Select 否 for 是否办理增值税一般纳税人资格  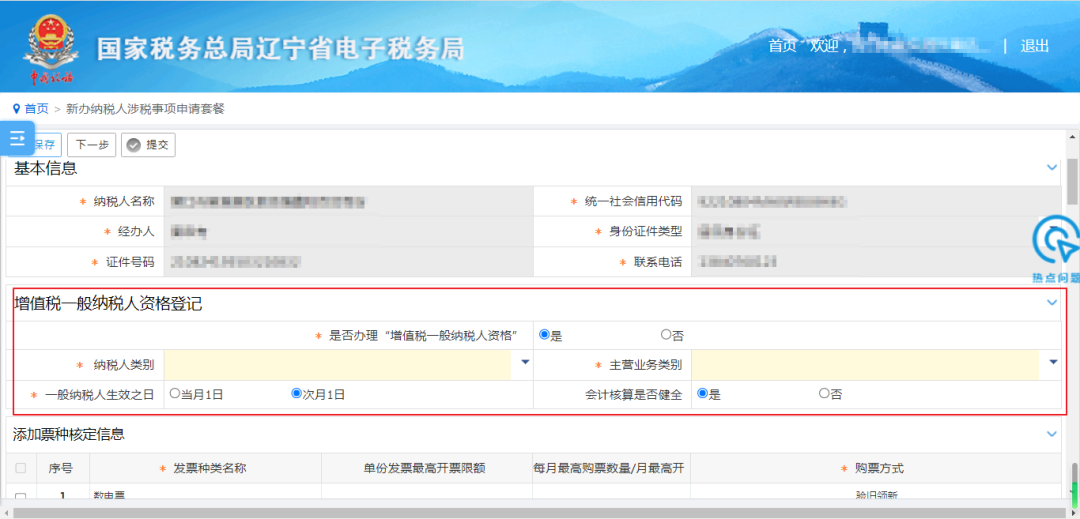pos(665,335)
